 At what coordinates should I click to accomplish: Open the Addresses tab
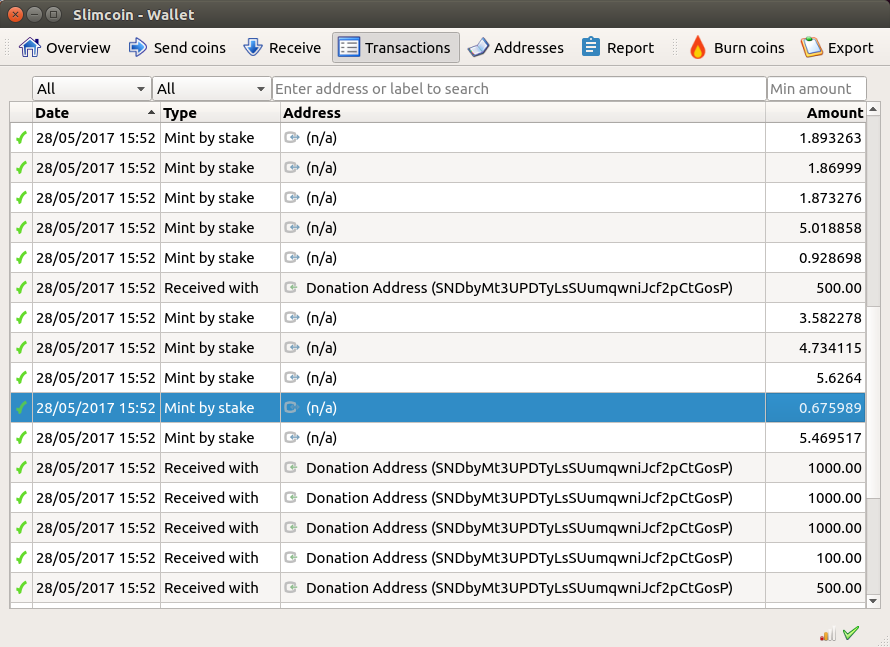pos(515,48)
